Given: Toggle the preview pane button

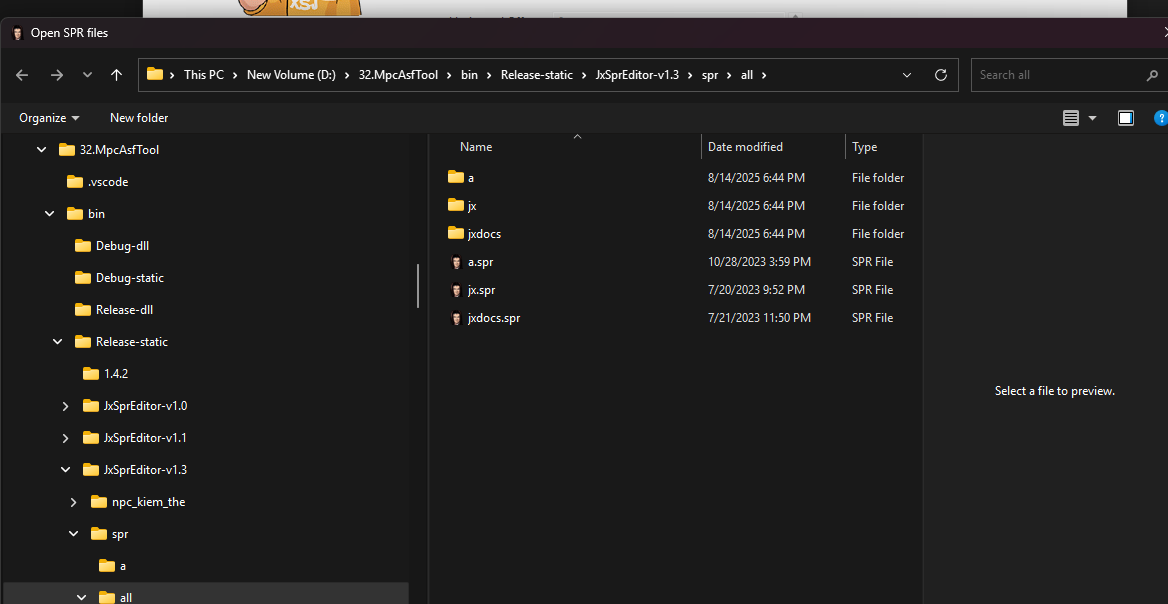Looking at the screenshot, I should click(x=1126, y=118).
